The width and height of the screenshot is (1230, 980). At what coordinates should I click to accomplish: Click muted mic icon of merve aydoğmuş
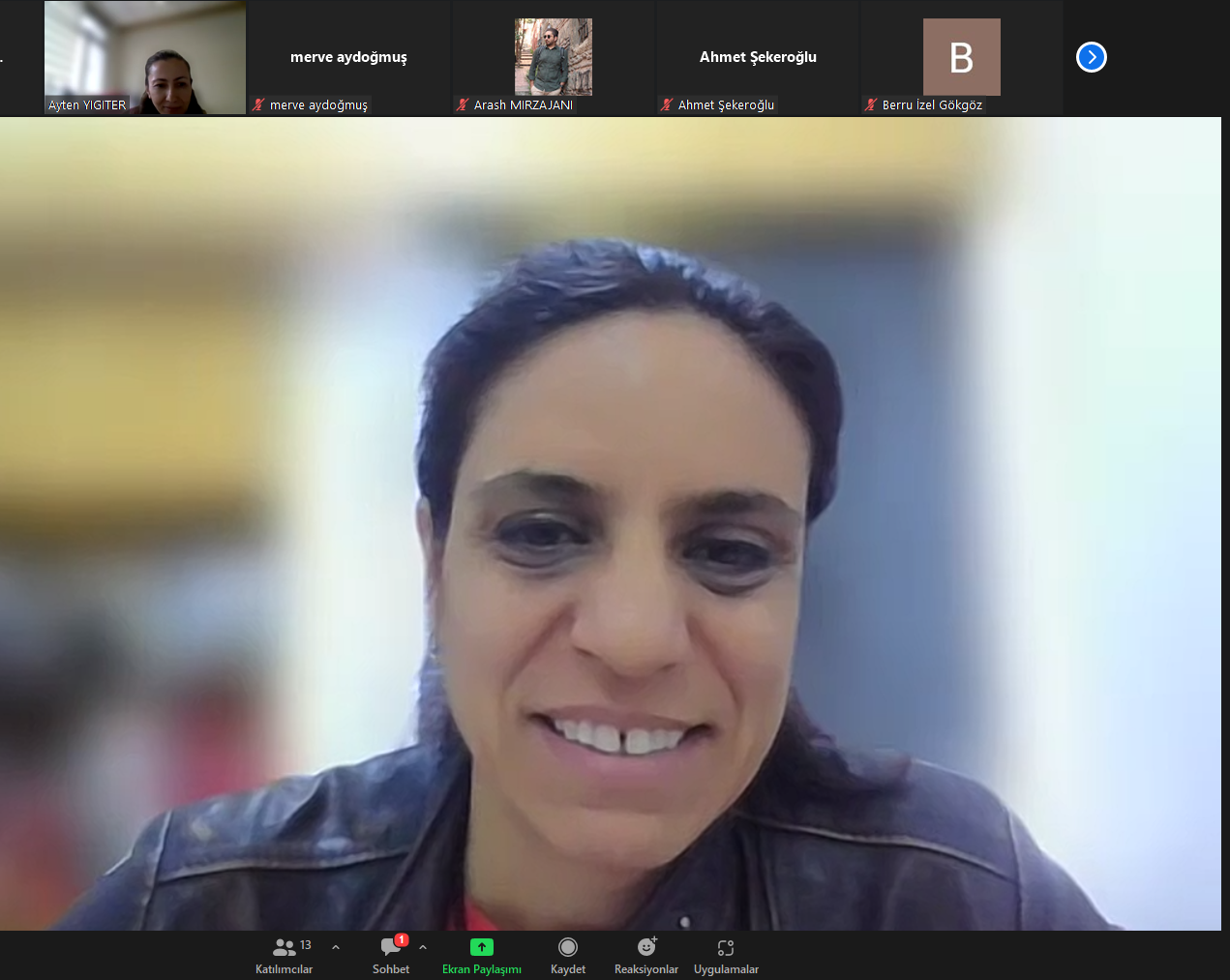tap(258, 104)
